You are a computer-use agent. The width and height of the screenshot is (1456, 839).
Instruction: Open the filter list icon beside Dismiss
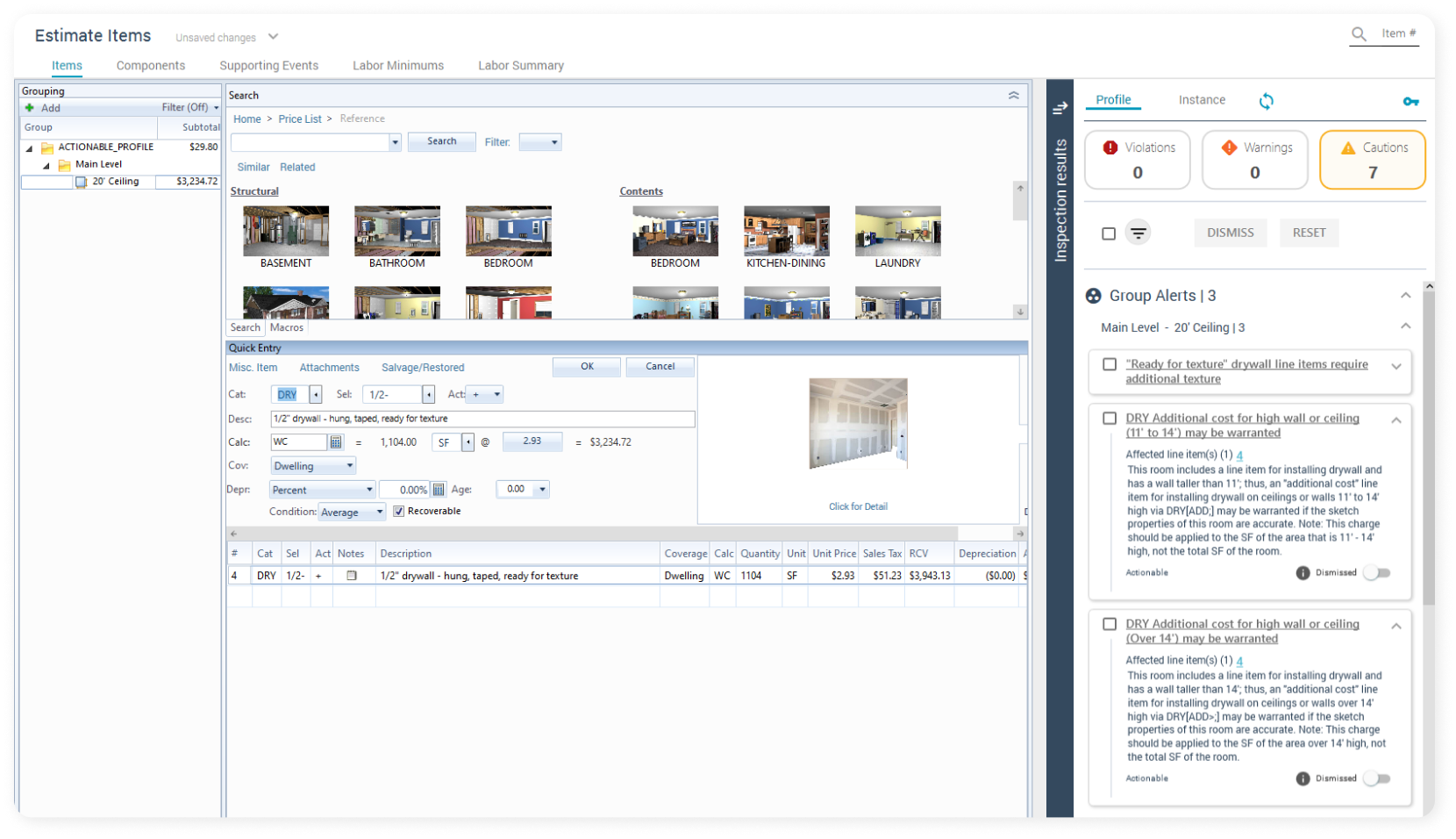pos(1138,233)
